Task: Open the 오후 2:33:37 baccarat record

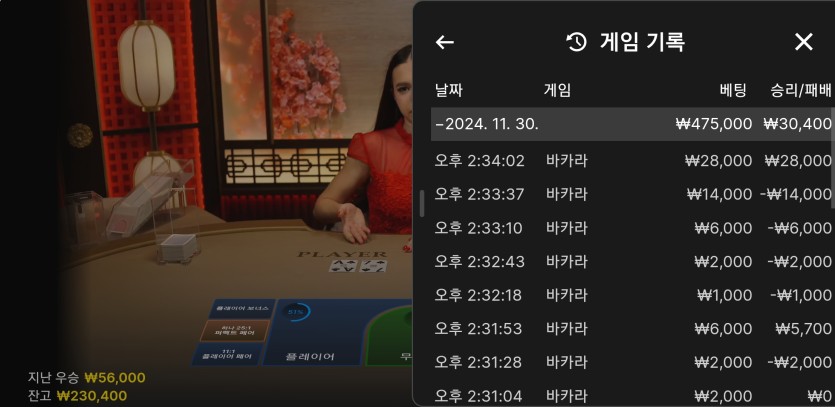Action: click(x=631, y=194)
